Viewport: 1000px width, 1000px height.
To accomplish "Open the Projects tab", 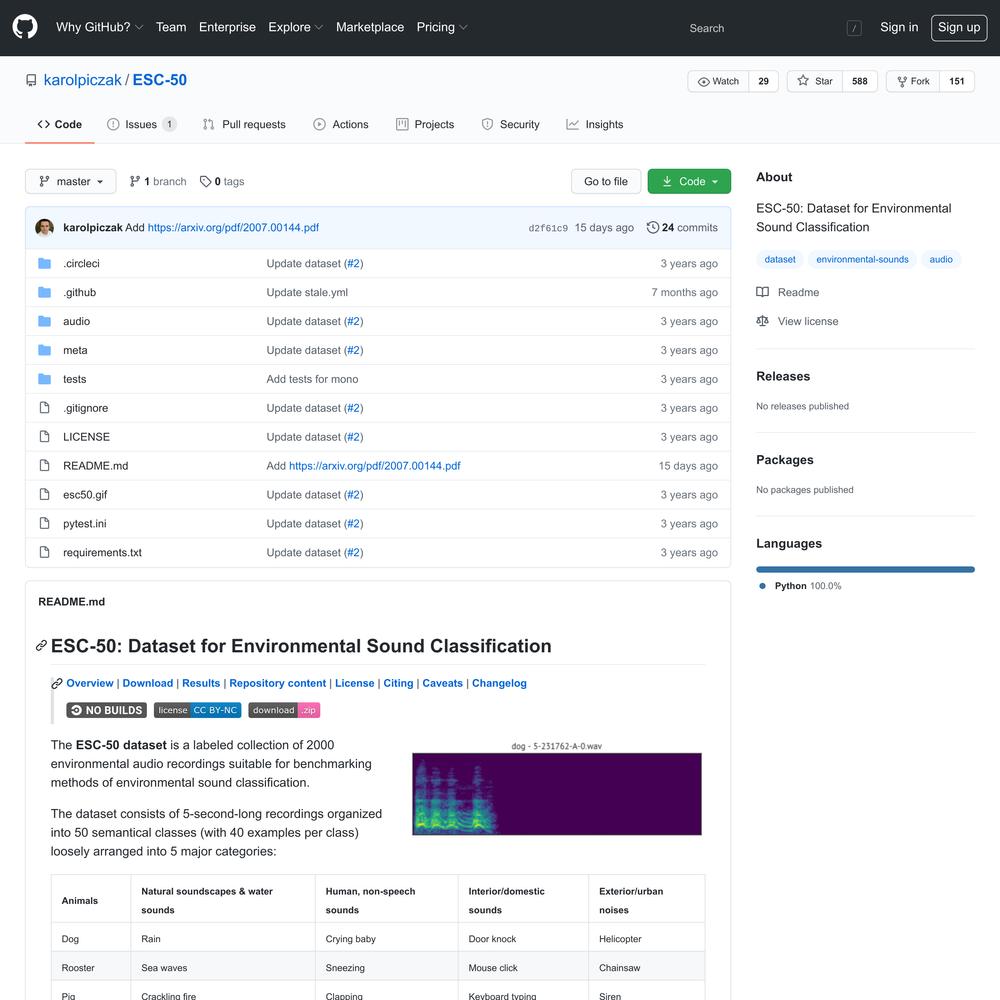I will (x=425, y=124).
